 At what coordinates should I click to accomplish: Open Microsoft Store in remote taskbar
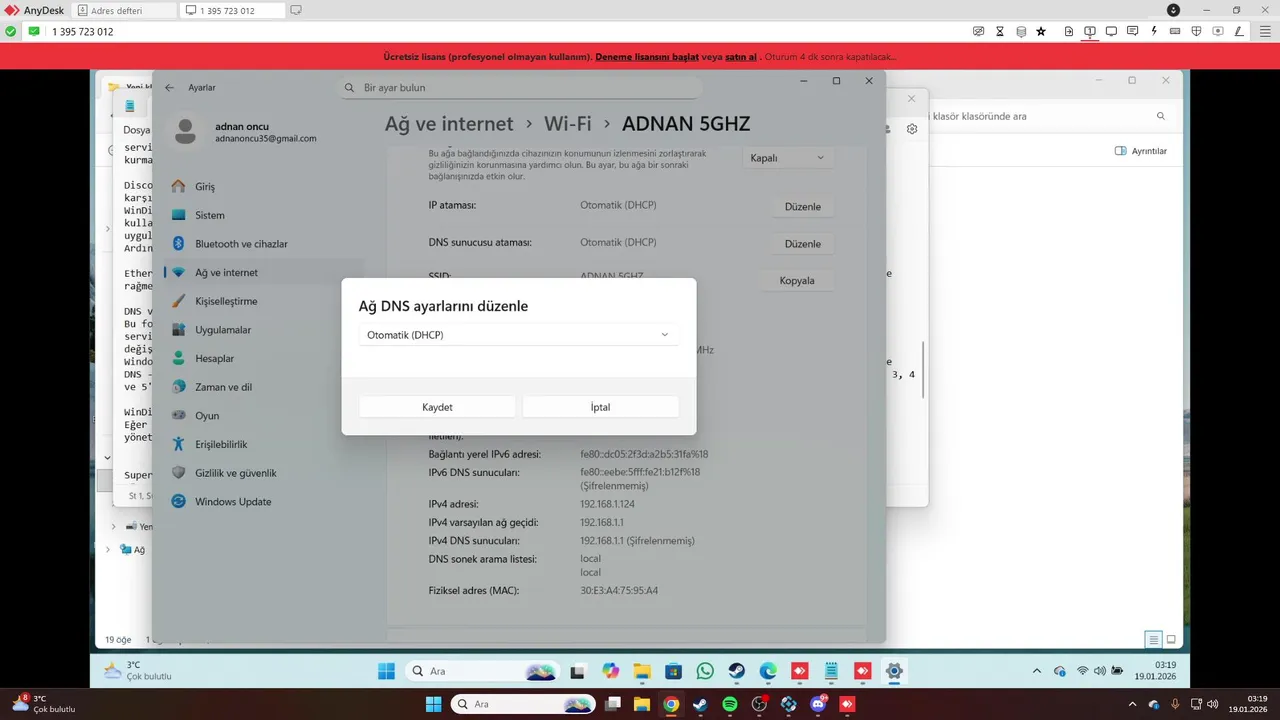click(673, 671)
